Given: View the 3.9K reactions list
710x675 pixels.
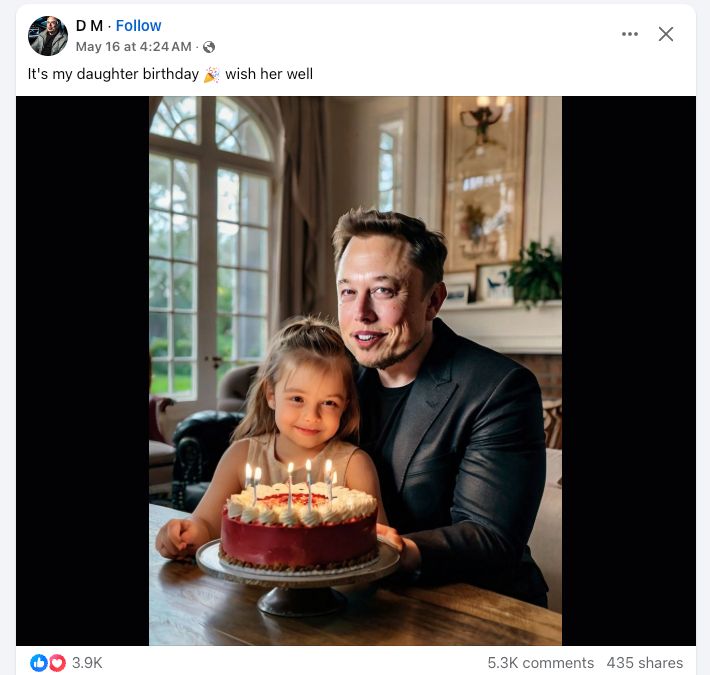Looking at the screenshot, I should (x=87, y=662).
